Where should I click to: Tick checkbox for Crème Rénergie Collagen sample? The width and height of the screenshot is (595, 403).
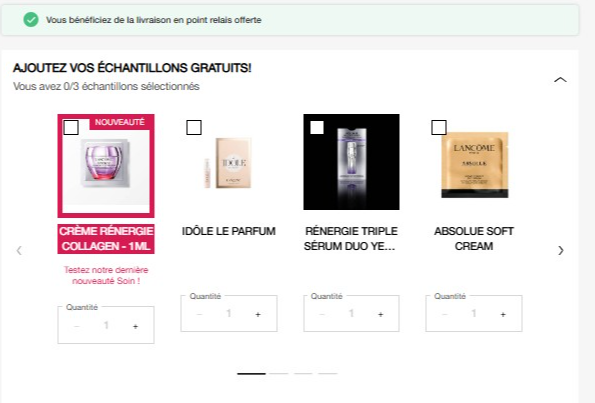tap(71, 128)
